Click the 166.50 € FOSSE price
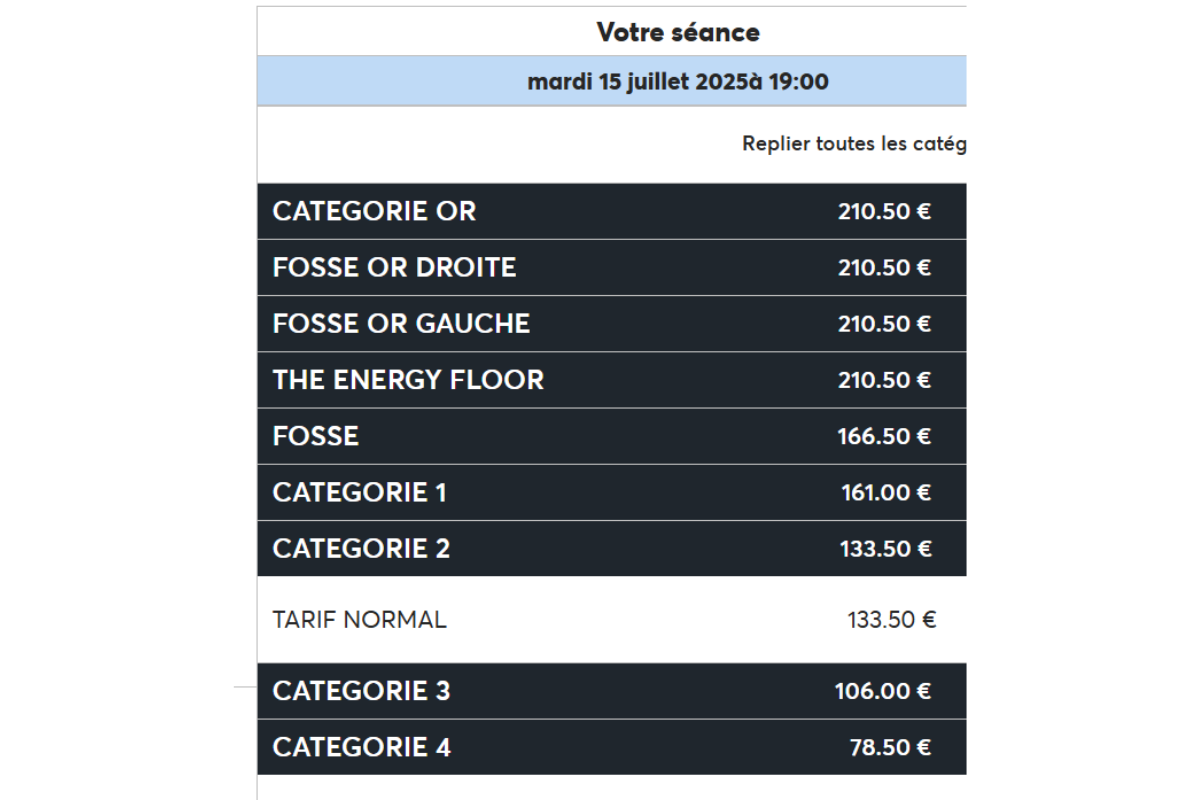 [885, 437]
